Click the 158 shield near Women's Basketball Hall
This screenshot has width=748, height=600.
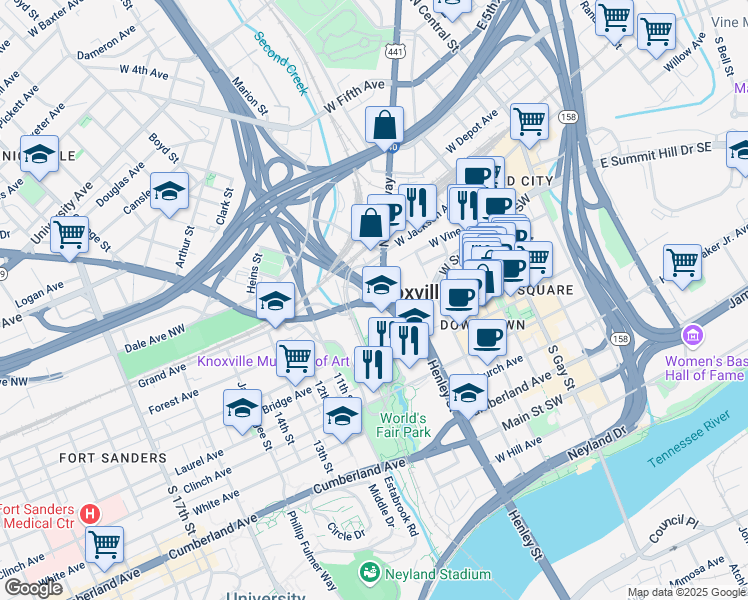point(620,339)
